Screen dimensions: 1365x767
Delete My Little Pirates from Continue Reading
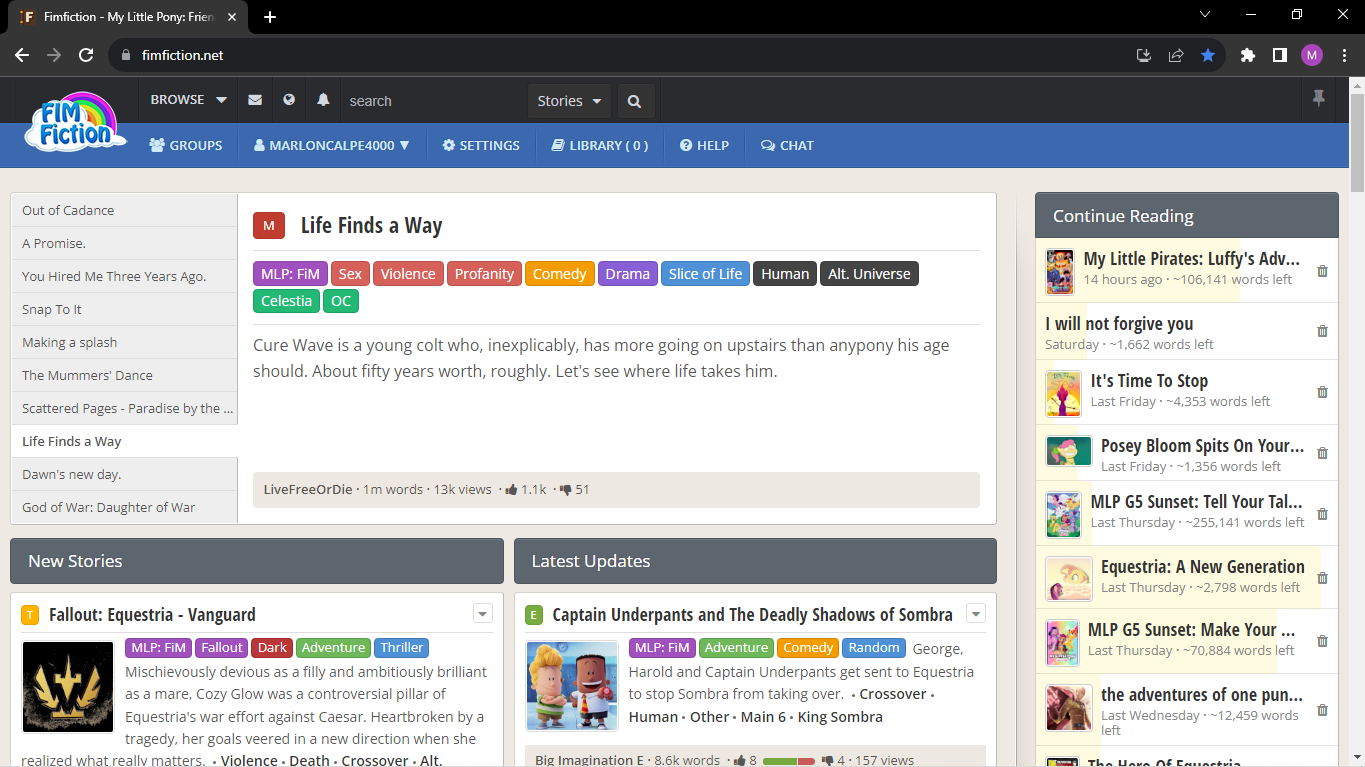(1322, 271)
